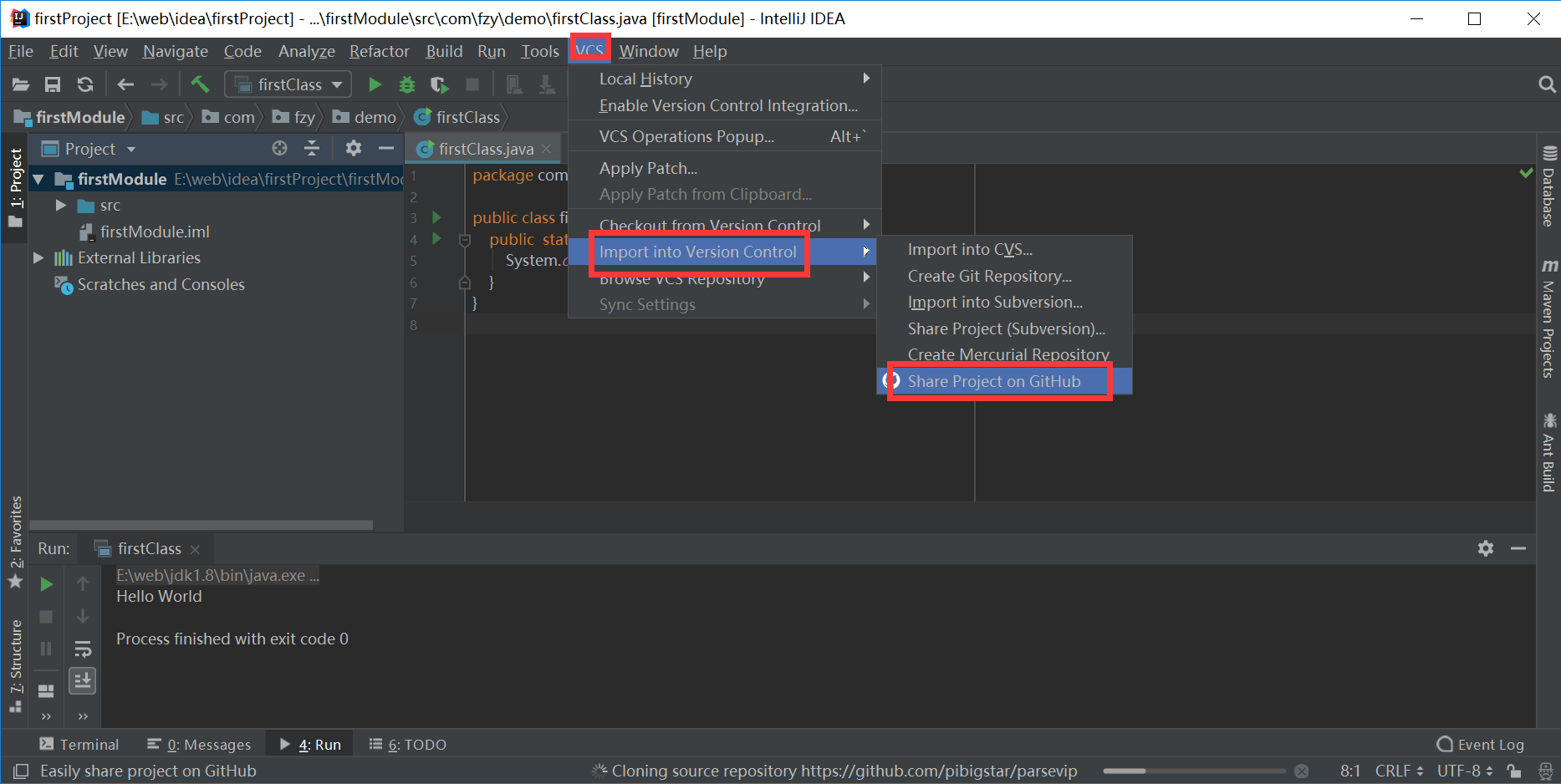This screenshot has width=1561, height=784.
Task: Open Project panel settings gear
Action: (354, 149)
